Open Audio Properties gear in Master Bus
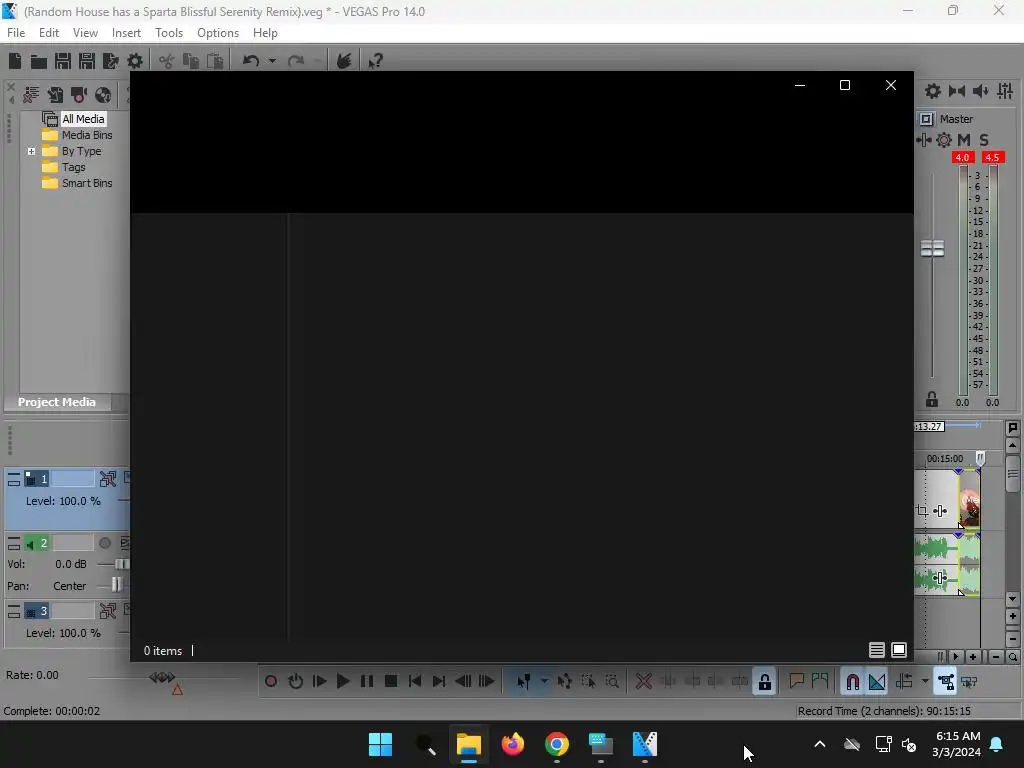Screen dimensions: 1024x768 pyautogui.click(x=933, y=91)
